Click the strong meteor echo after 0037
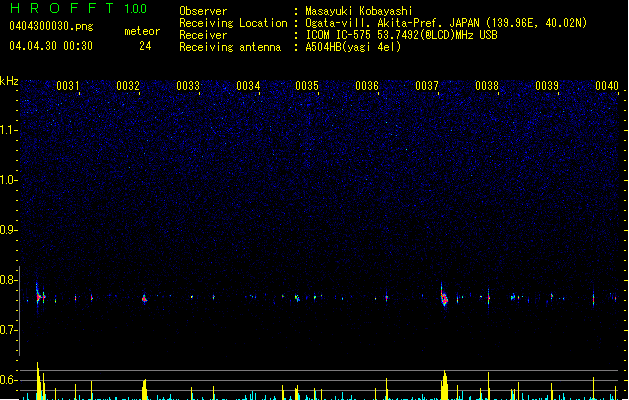The width and height of the screenshot is (629, 400). click(444, 296)
